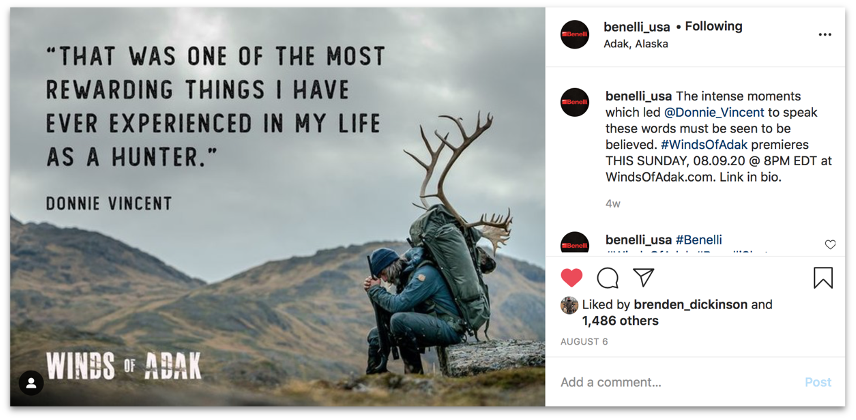The height and width of the screenshot is (420, 856).
Task: Like the second comment's small heart
Action: click(830, 244)
